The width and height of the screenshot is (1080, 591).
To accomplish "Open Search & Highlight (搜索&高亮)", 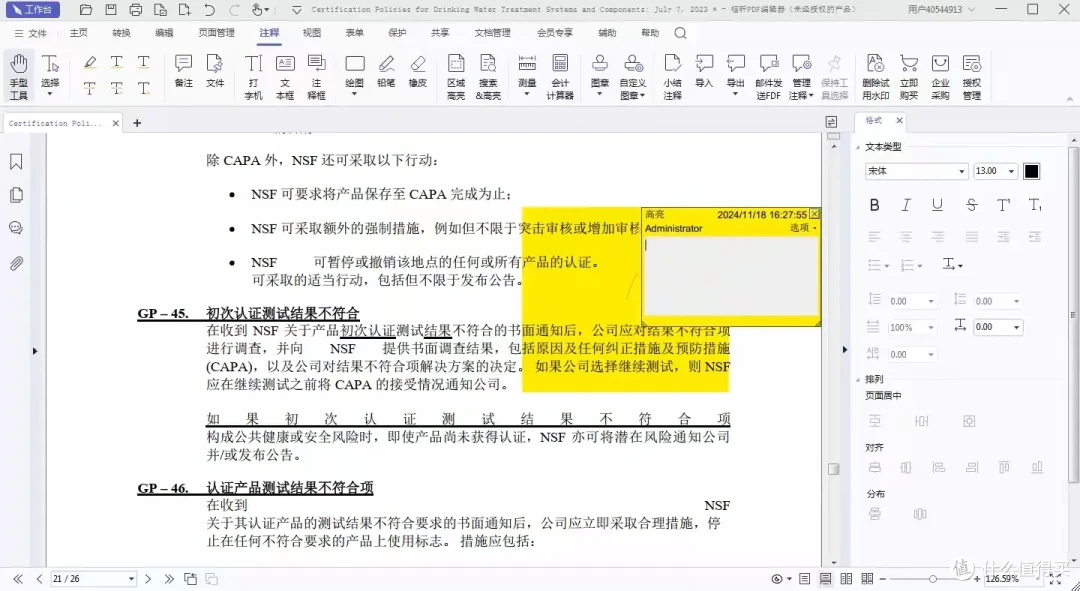I will click(488, 76).
